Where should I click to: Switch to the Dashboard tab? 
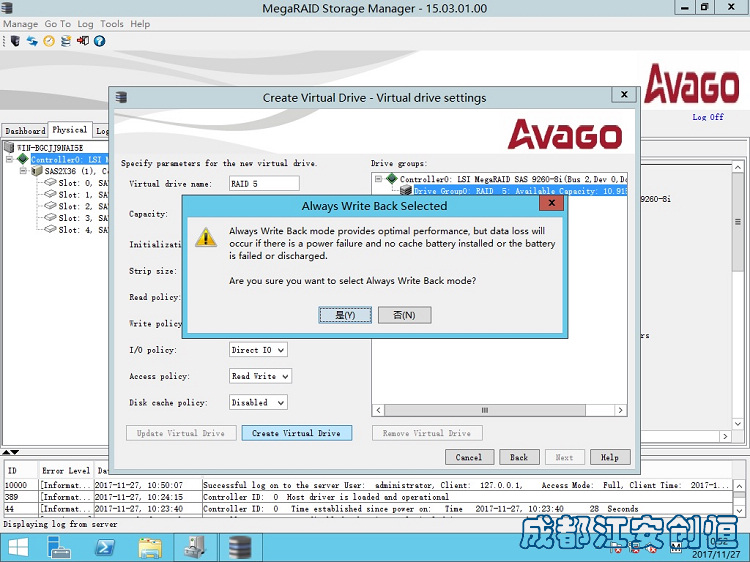[x=25, y=131]
